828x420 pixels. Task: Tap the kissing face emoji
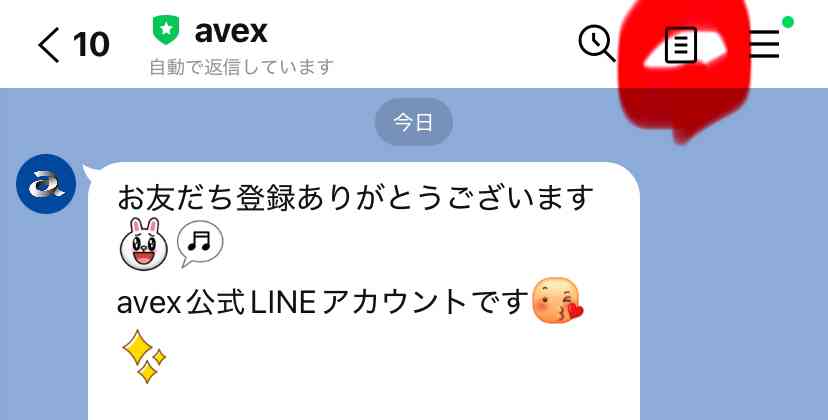point(557,301)
